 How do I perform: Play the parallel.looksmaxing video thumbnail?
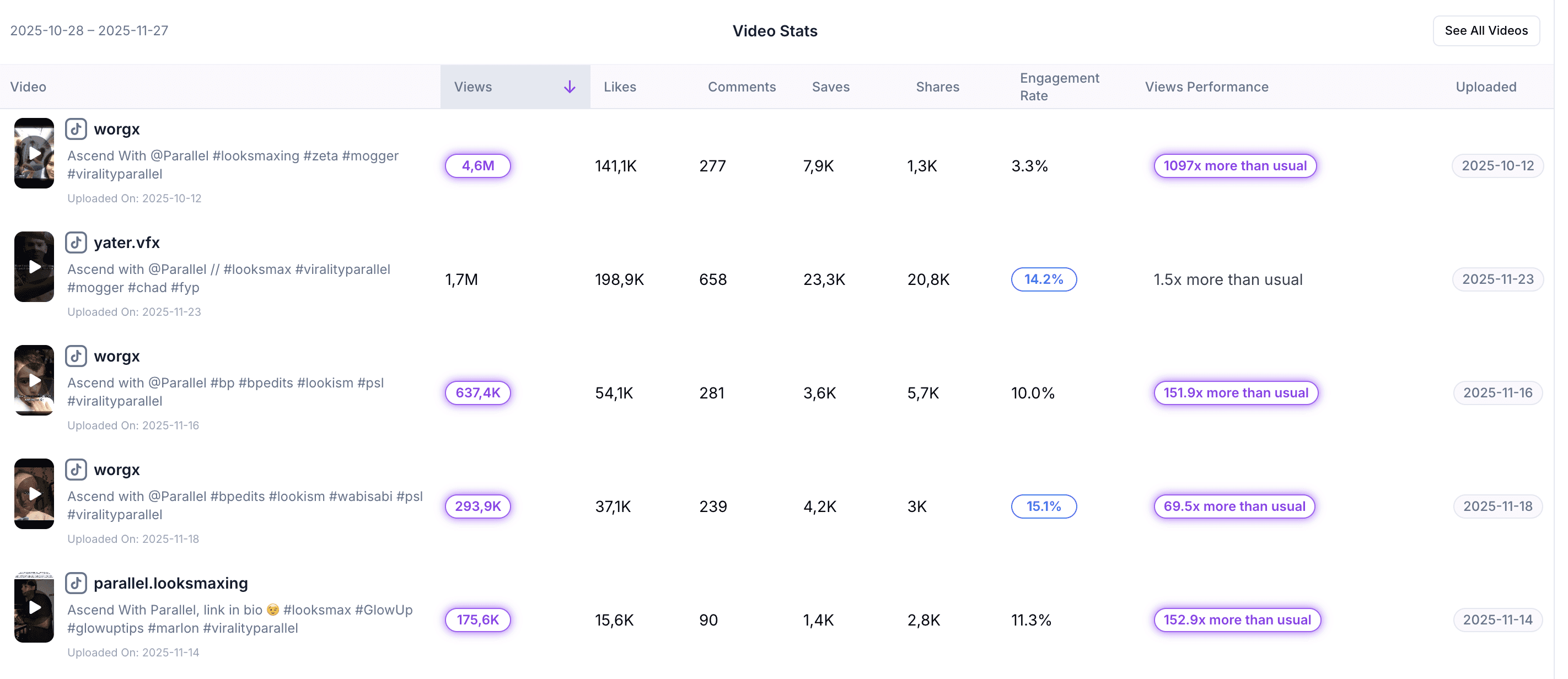click(34, 607)
